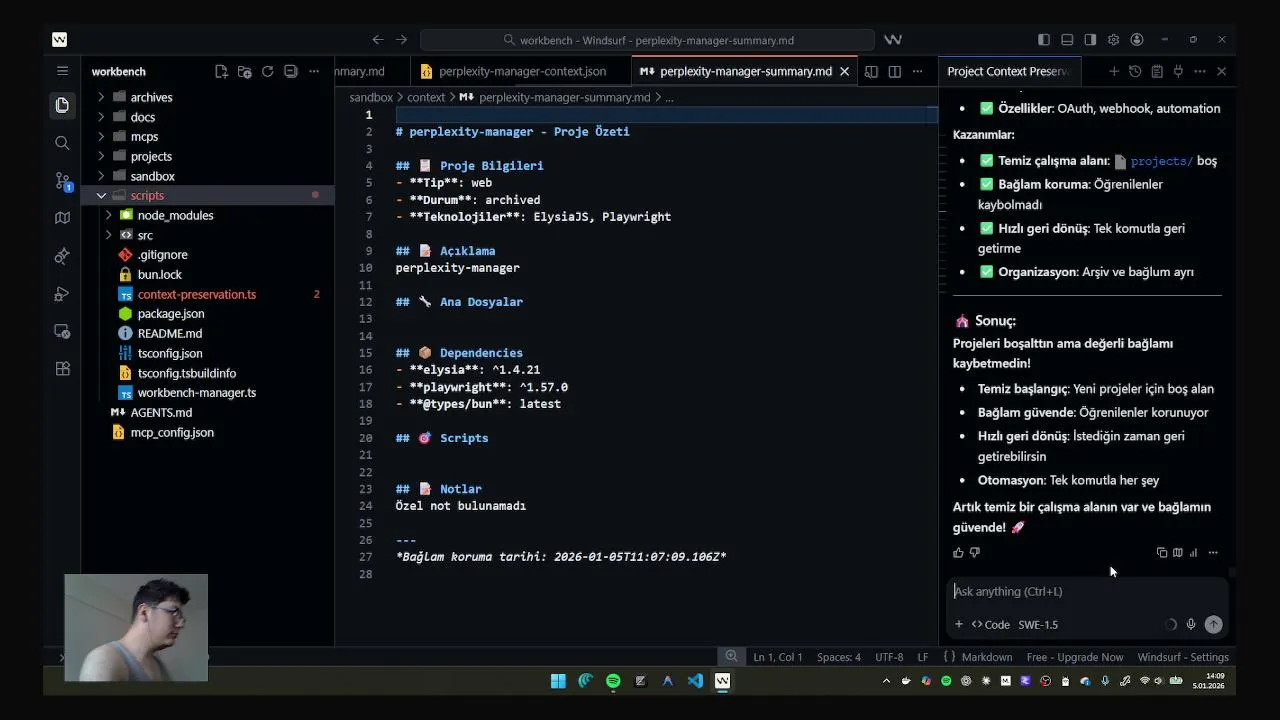The width and height of the screenshot is (1280, 720).
Task: Collapse all folders in explorer
Action: pos(290,71)
